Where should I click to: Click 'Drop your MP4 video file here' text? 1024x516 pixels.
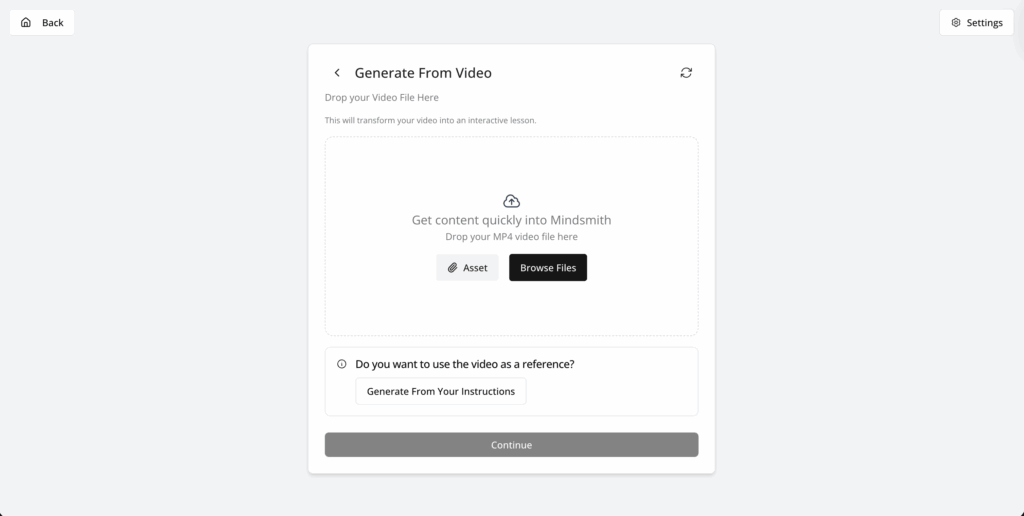tap(511, 237)
